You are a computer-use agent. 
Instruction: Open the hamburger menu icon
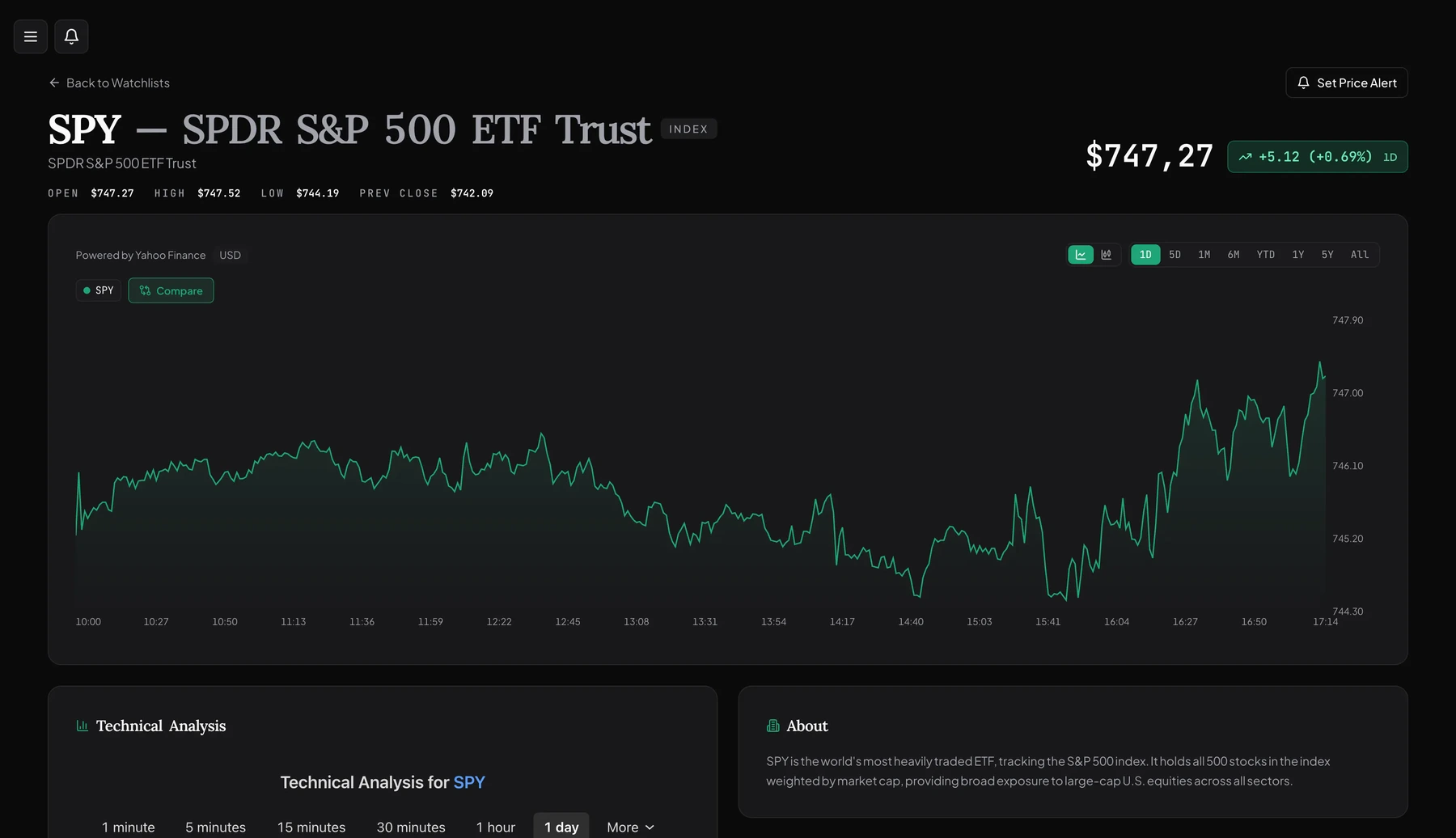click(x=31, y=36)
